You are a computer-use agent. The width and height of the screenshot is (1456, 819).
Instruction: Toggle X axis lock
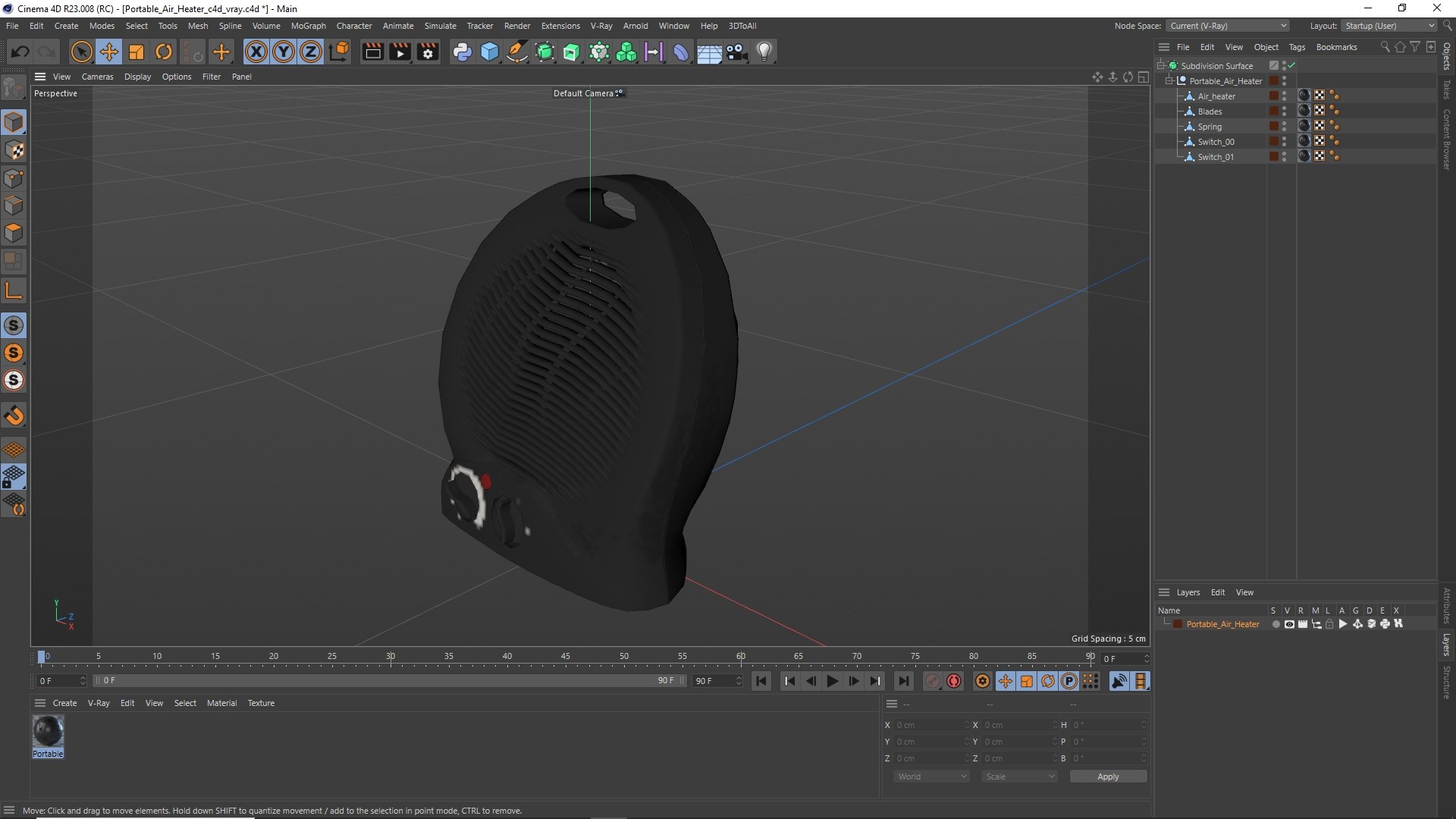point(256,52)
